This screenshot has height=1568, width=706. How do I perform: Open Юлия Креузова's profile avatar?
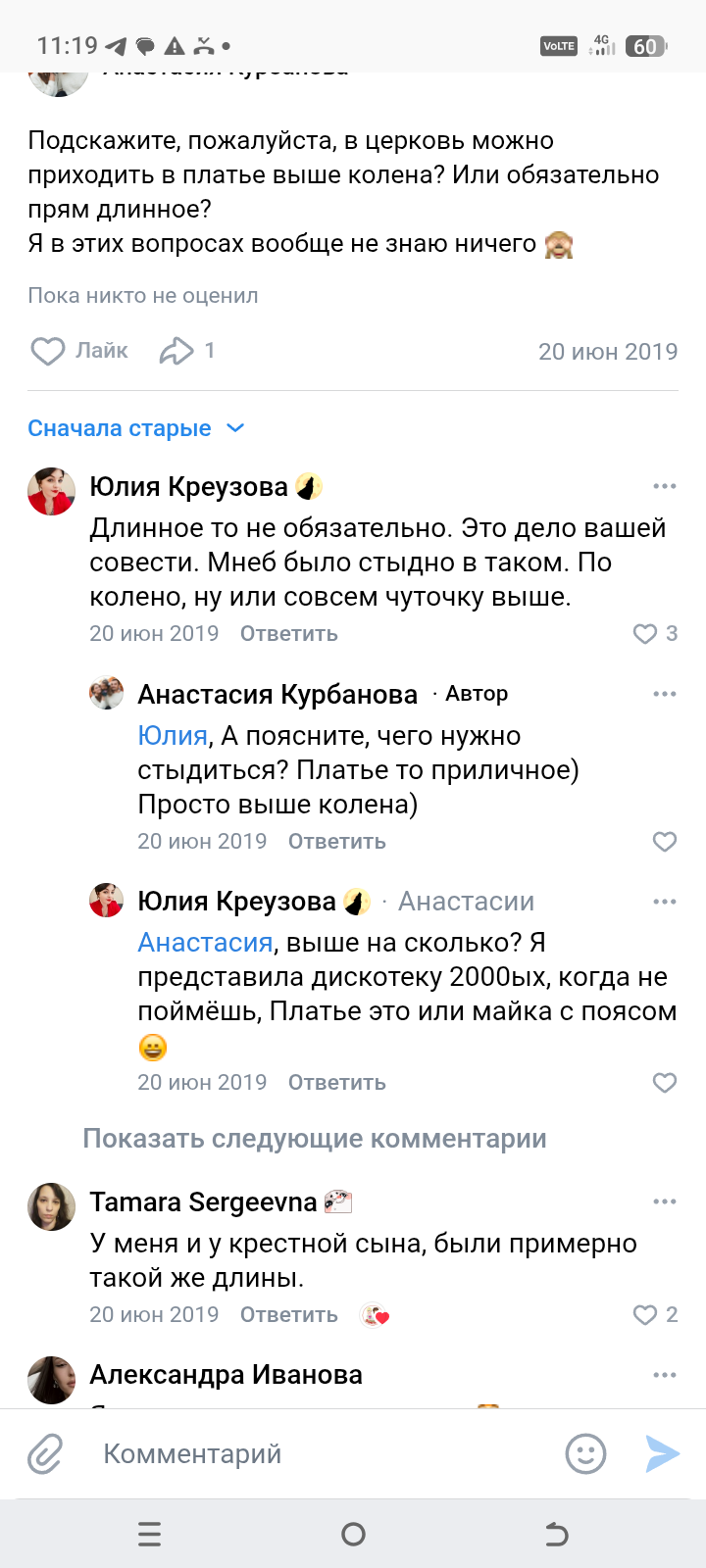point(51,491)
